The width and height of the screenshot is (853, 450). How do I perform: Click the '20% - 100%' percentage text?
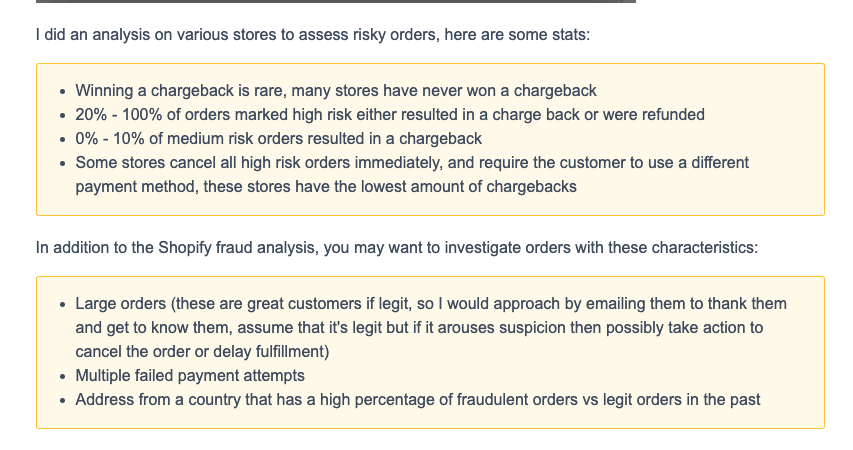tap(115, 115)
